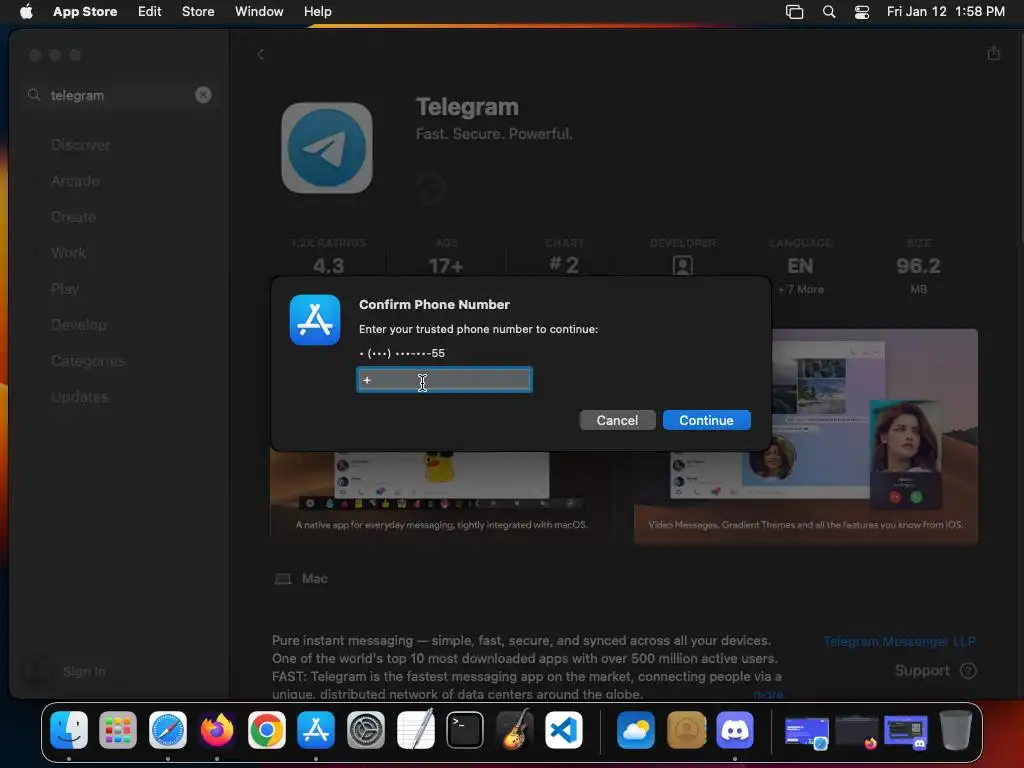Viewport: 1024px width, 768px height.
Task: Open Spotlight search in menu bar
Action: point(829,11)
